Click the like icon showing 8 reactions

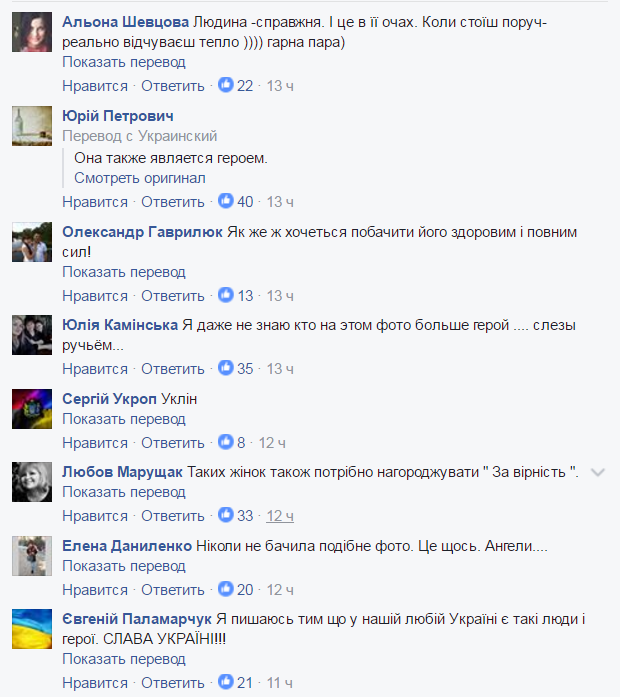[226, 442]
